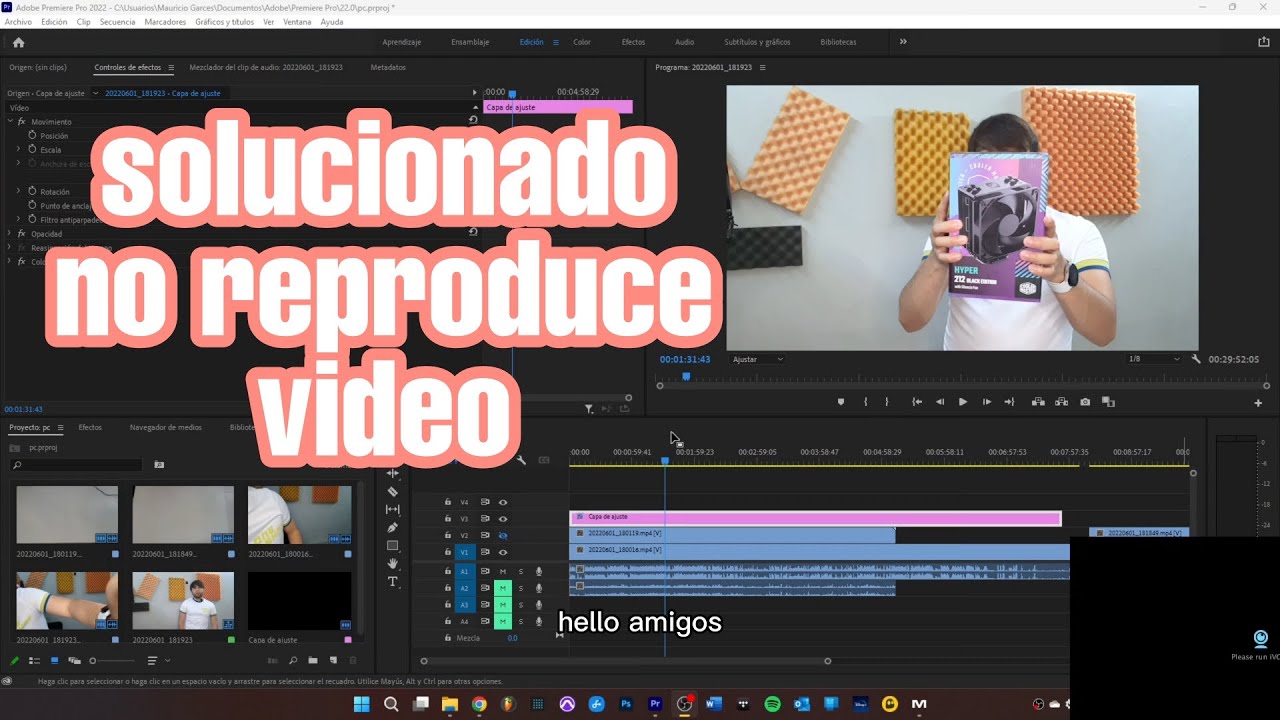Add marker in Program monitor
Screen dimensions: 1280x720
click(x=840, y=402)
